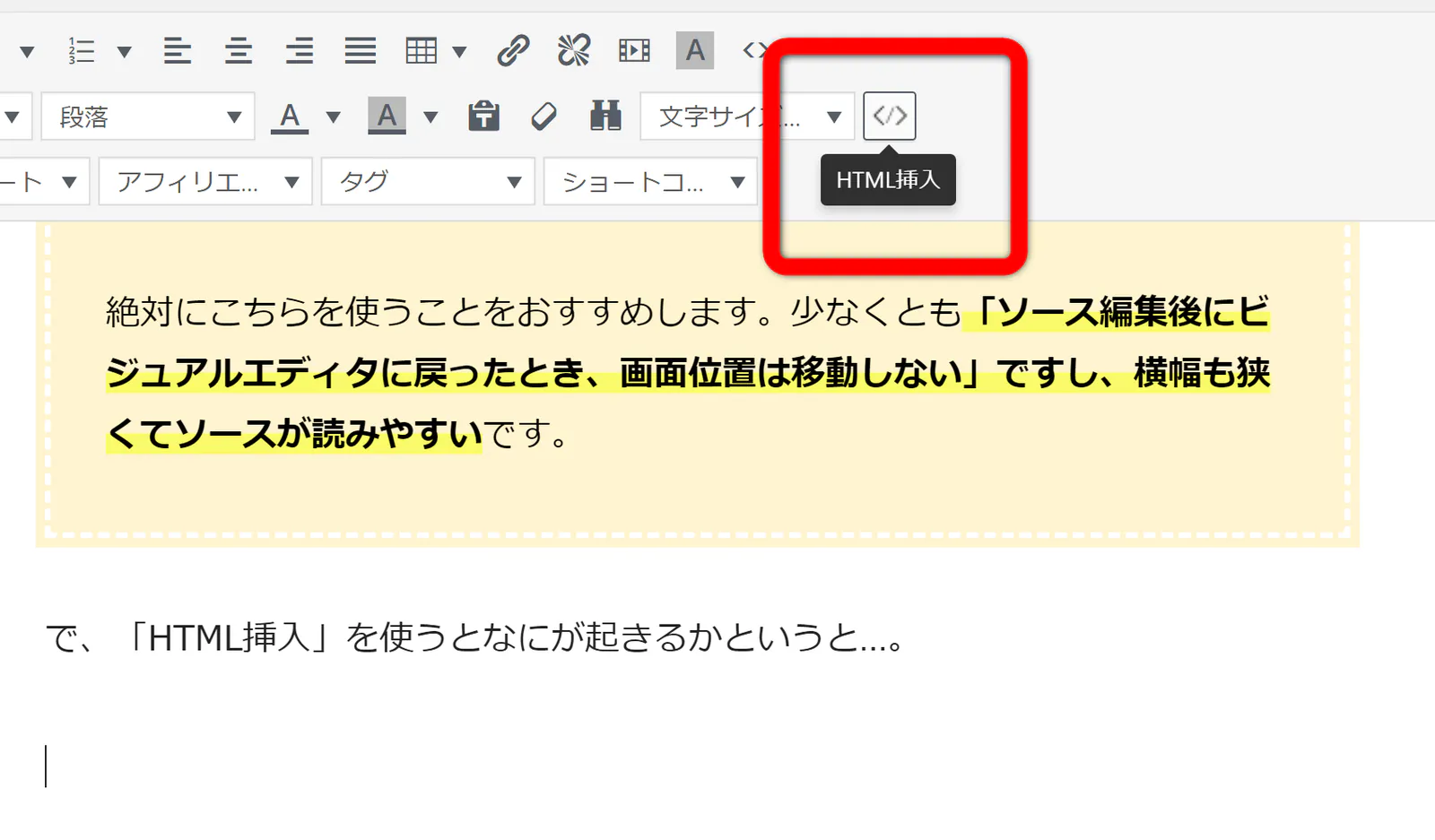1435x840 pixels.
Task: Insert a link with chain icon
Action: point(513,51)
